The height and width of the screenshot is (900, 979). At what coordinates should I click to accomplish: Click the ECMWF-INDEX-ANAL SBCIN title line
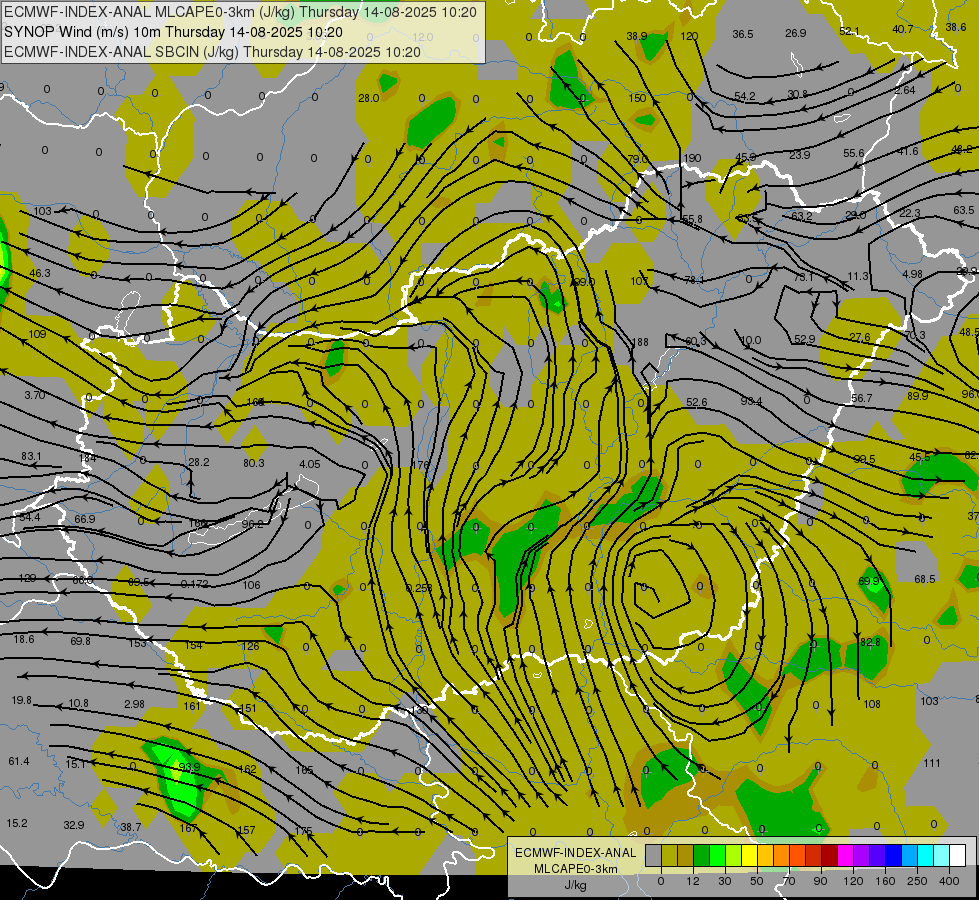tap(212, 52)
